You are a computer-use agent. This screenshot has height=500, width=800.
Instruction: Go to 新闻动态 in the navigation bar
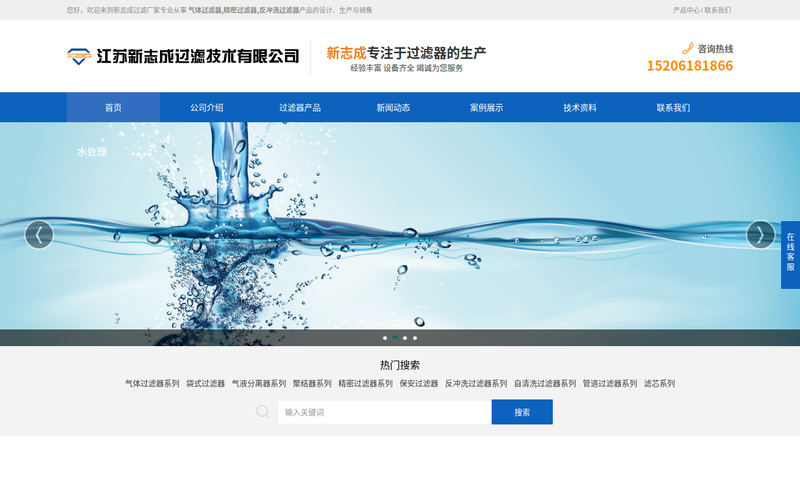click(x=393, y=108)
